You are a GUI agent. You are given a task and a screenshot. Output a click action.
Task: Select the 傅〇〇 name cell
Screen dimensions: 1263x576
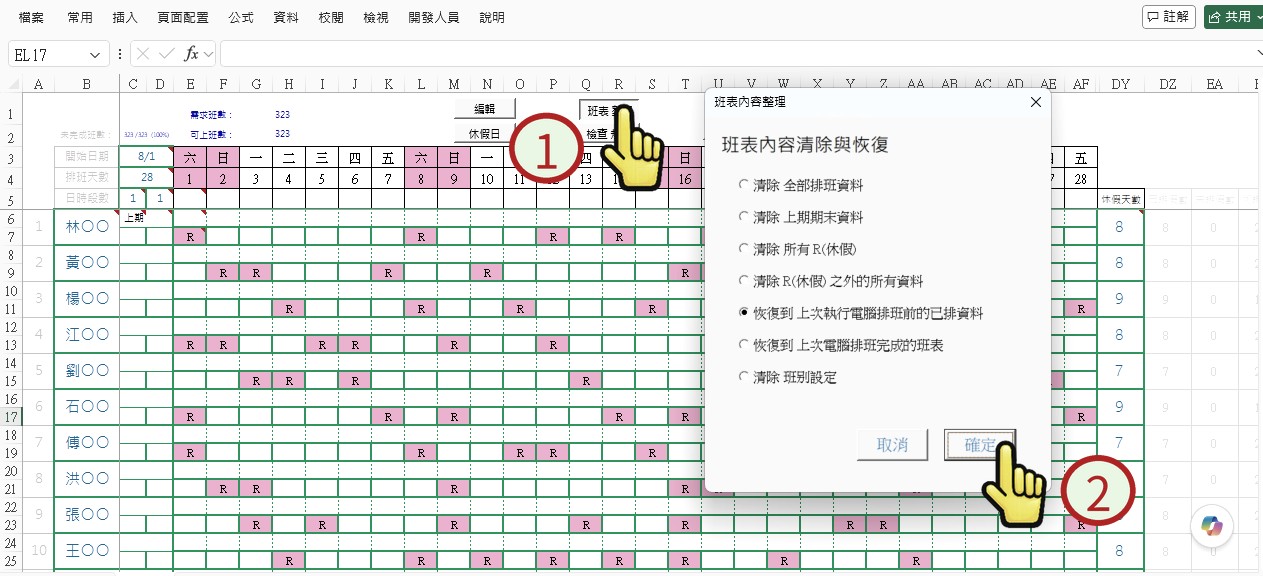click(86, 443)
